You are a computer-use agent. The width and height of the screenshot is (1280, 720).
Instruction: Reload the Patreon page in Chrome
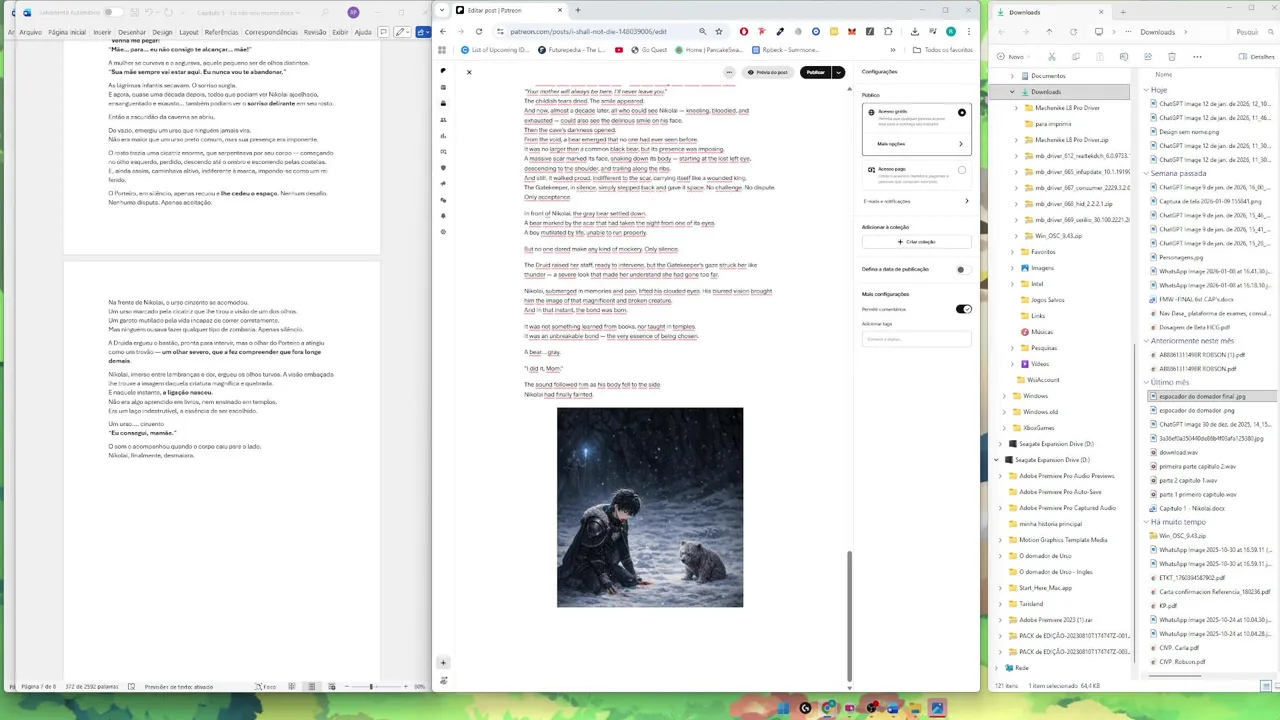479,31
